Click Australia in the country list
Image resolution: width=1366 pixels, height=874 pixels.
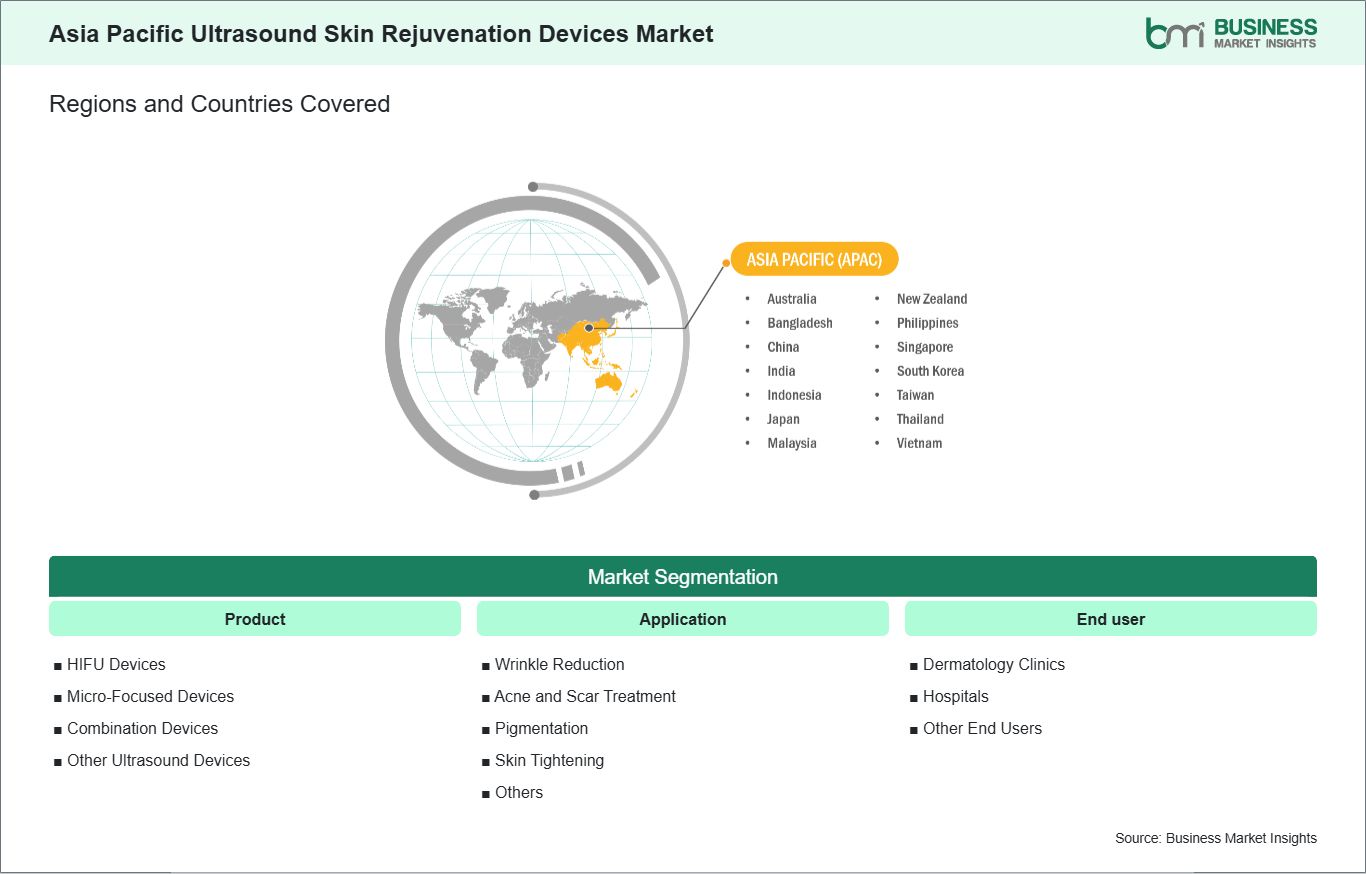pos(792,299)
